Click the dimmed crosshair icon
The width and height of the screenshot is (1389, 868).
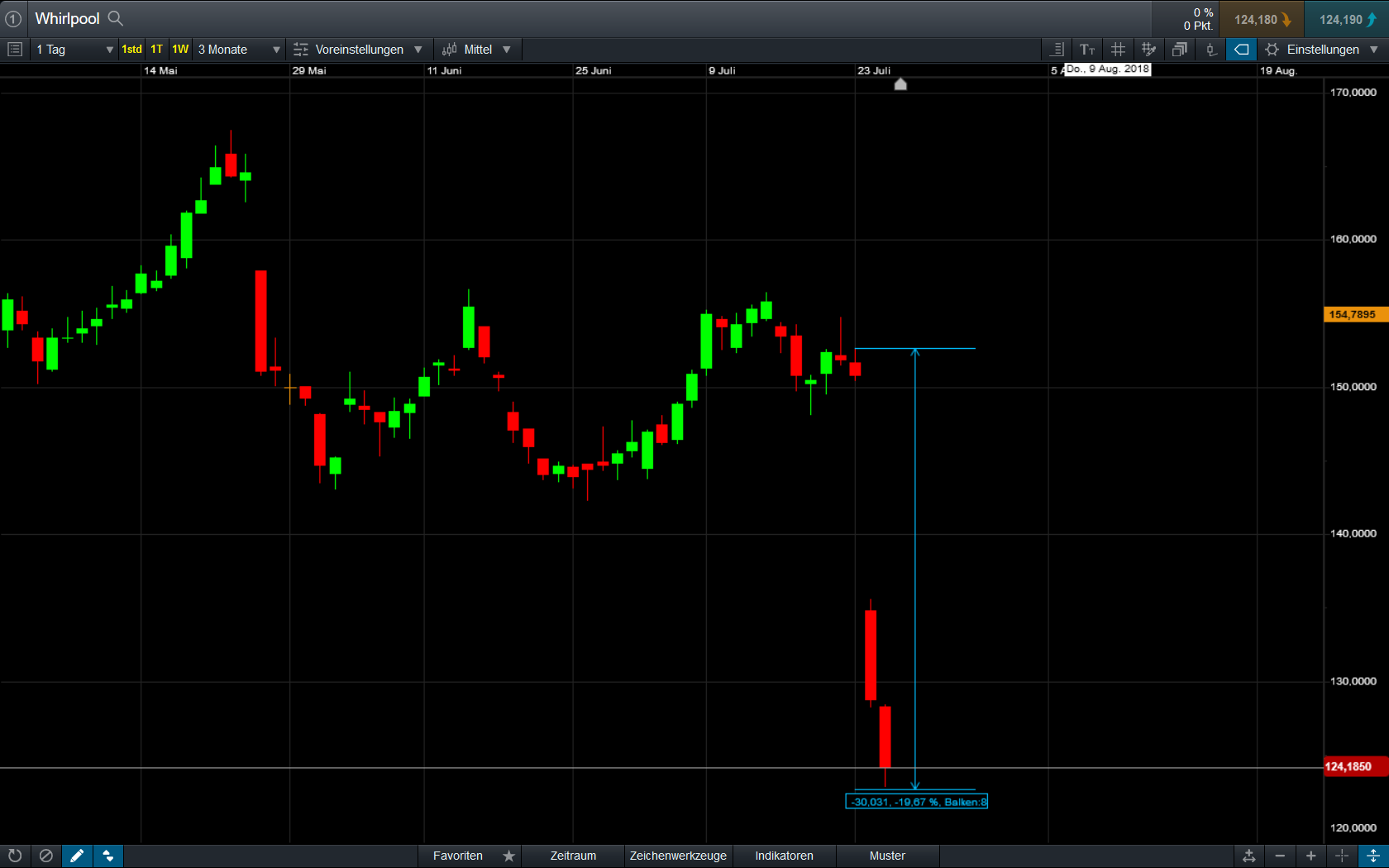[x=1342, y=856]
